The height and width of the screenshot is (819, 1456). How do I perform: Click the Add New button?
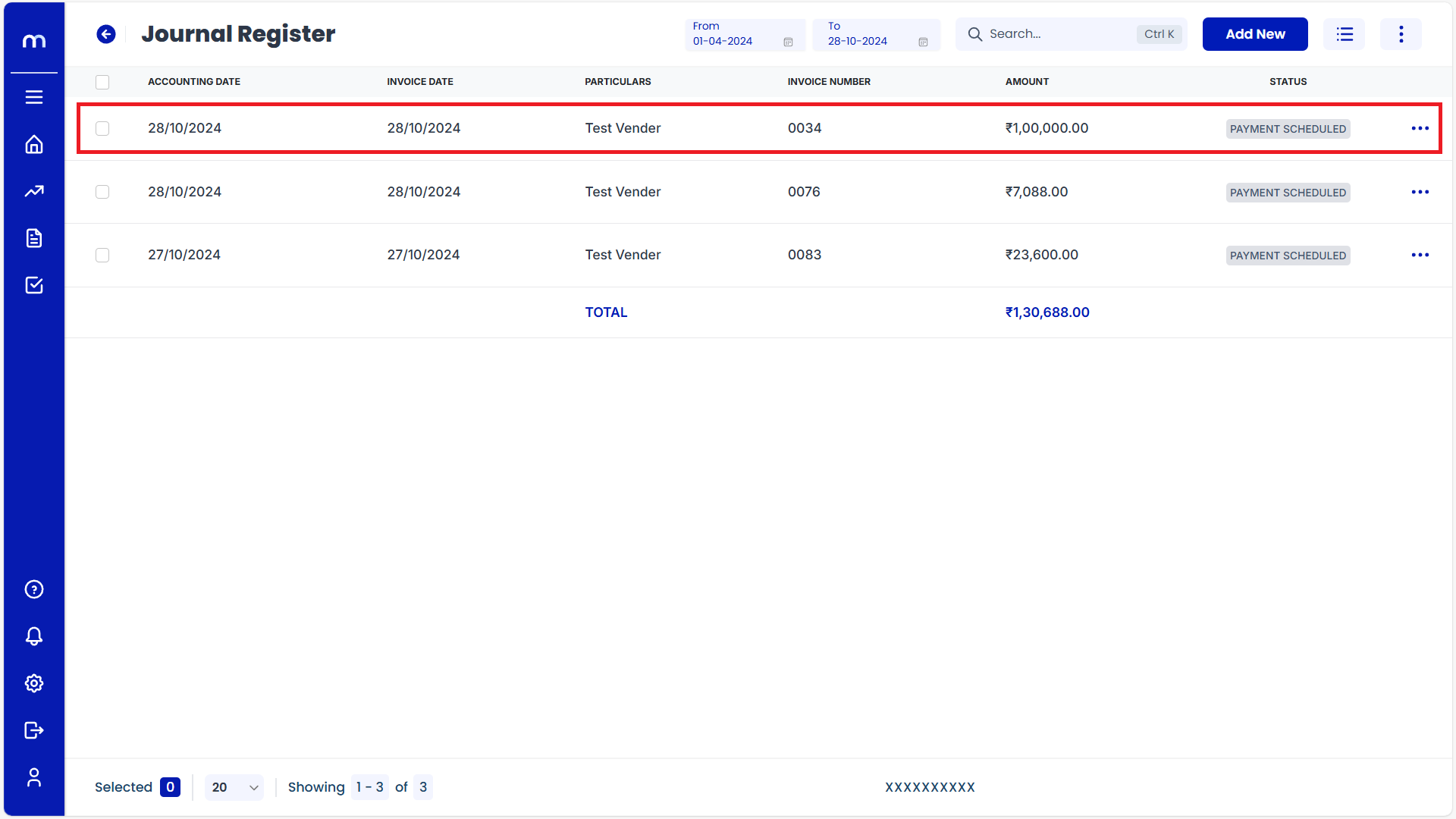[1254, 34]
